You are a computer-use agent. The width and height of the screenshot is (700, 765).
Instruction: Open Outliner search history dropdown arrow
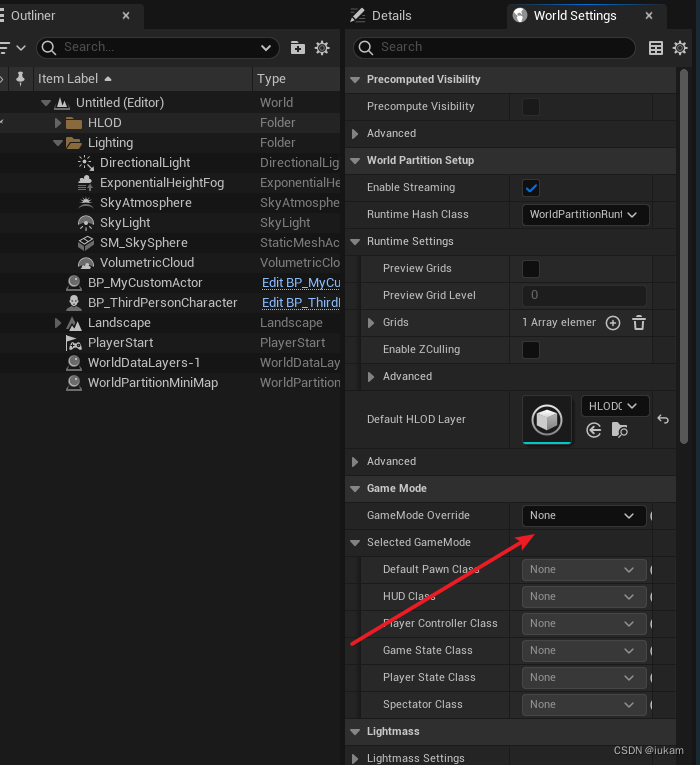tap(266, 48)
